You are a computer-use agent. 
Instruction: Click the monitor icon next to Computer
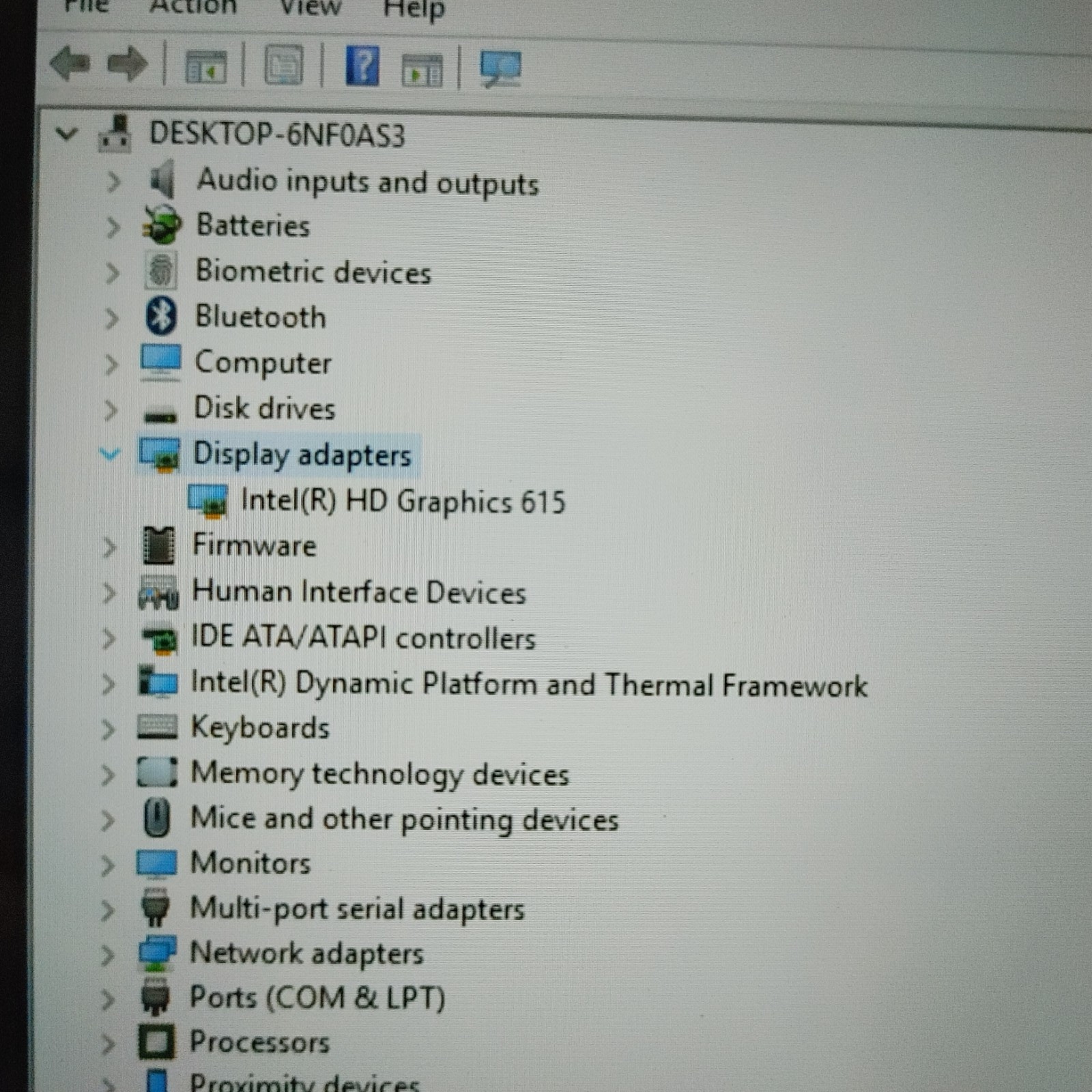pyautogui.click(x=160, y=362)
